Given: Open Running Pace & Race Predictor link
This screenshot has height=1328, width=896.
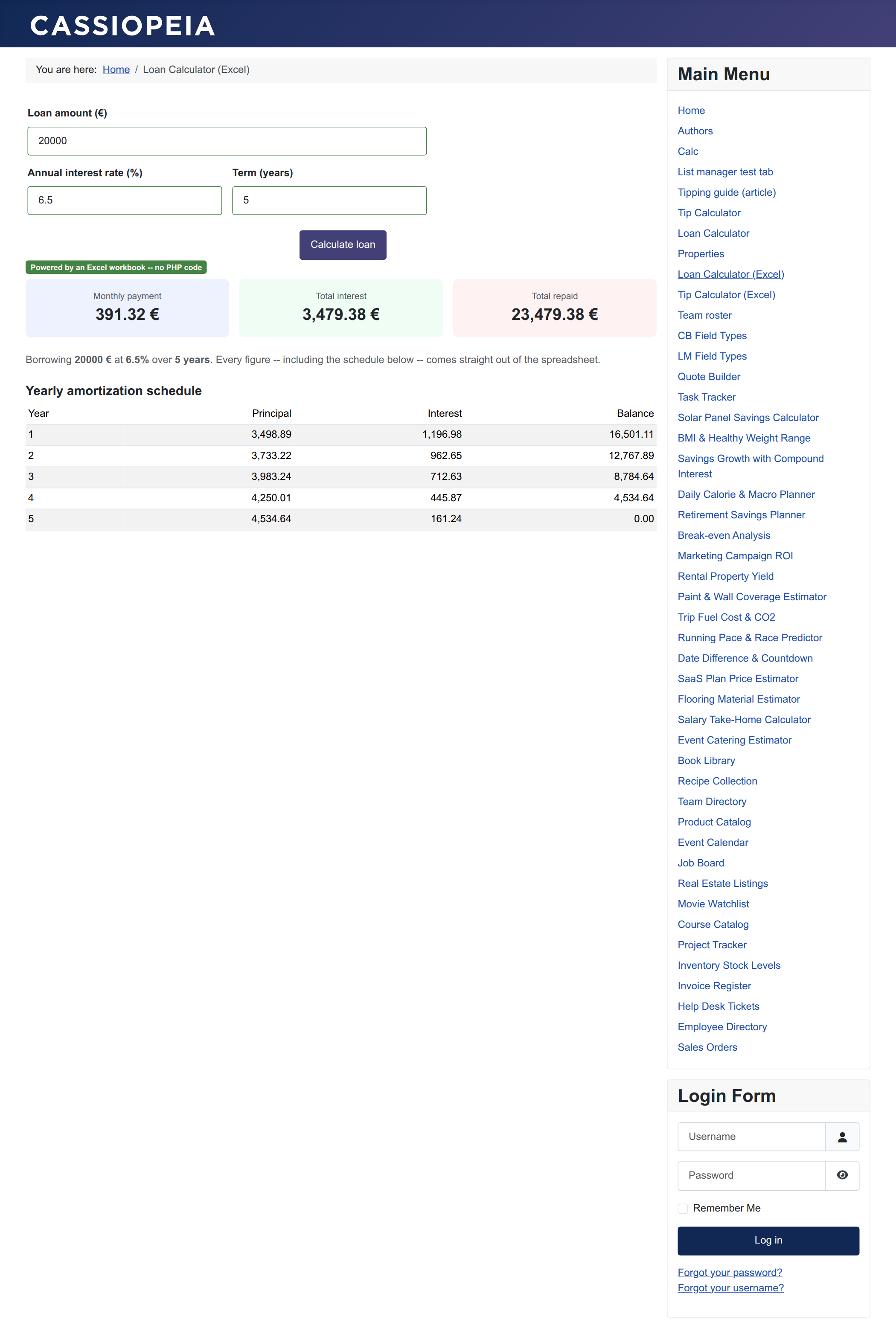Looking at the screenshot, I should point(750,638).
